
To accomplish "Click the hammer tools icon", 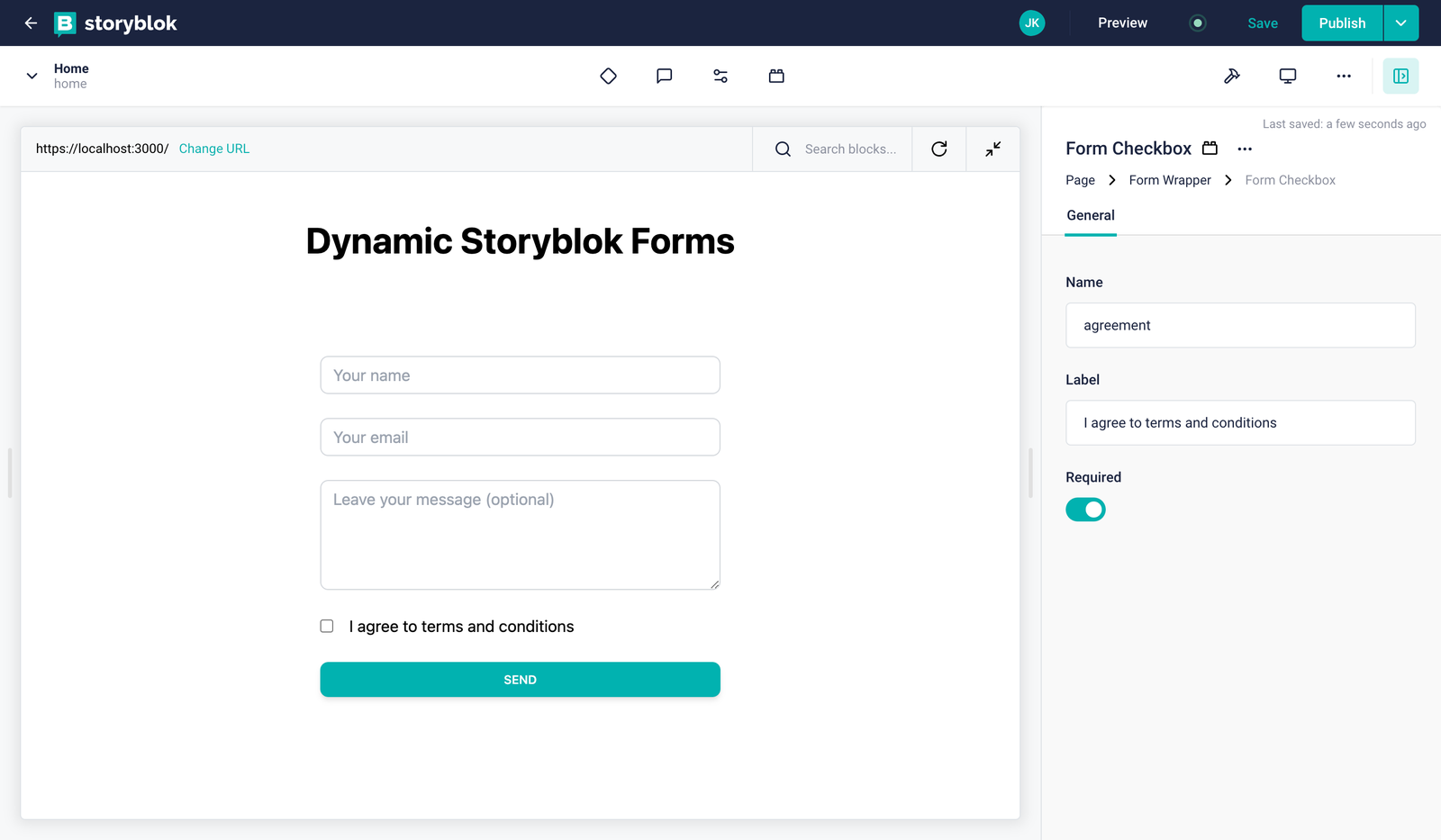I will [1232, 77].
